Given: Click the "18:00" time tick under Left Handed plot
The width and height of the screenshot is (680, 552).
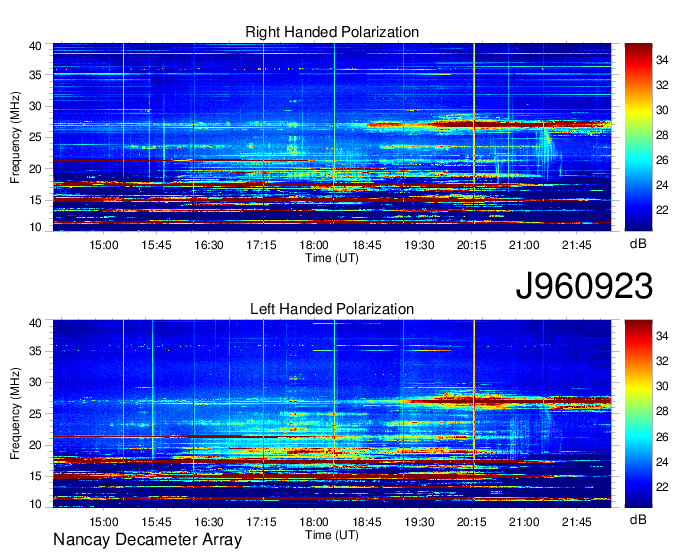Looking at the screenshot, I should click(314, 522).
